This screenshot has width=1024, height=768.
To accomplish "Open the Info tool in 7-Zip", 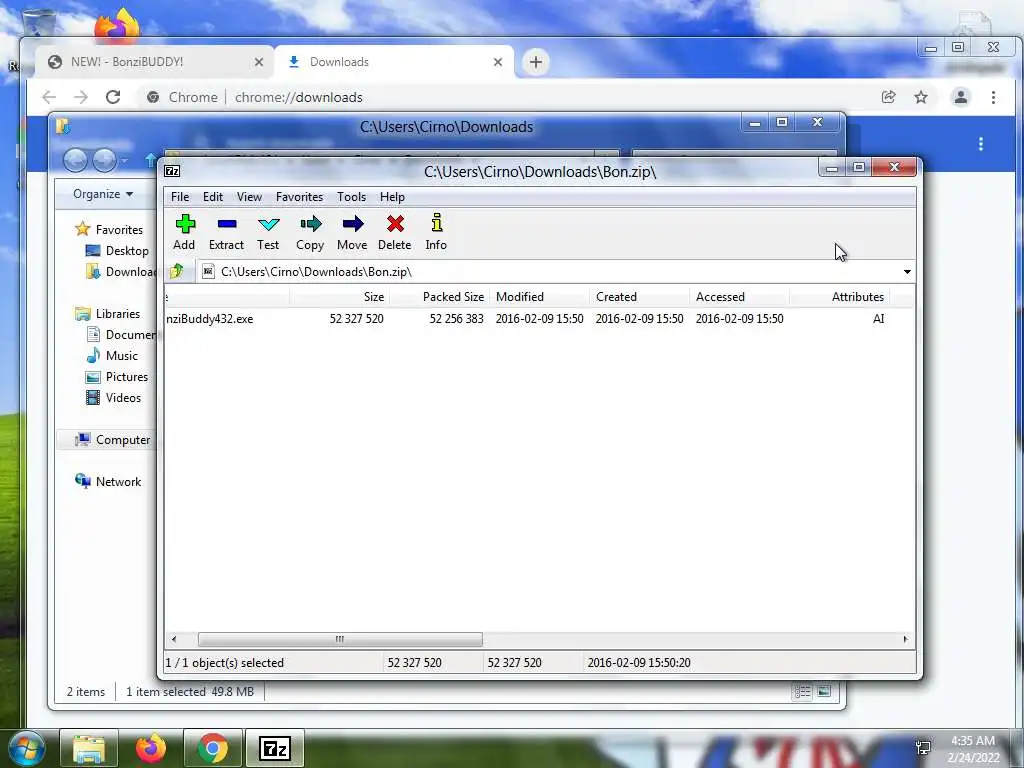I will (436, 232).
